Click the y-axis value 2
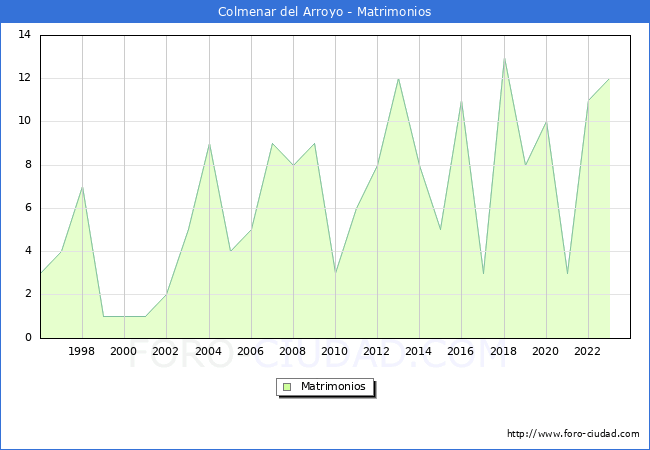The image size is (650, 450). coord(28,294)
